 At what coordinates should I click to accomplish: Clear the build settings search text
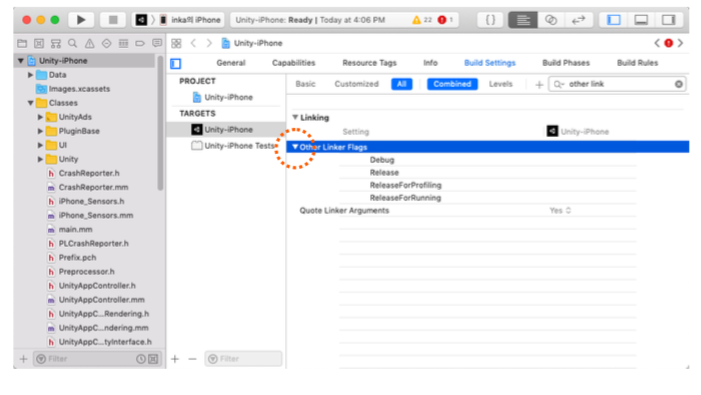pos(679,84)
